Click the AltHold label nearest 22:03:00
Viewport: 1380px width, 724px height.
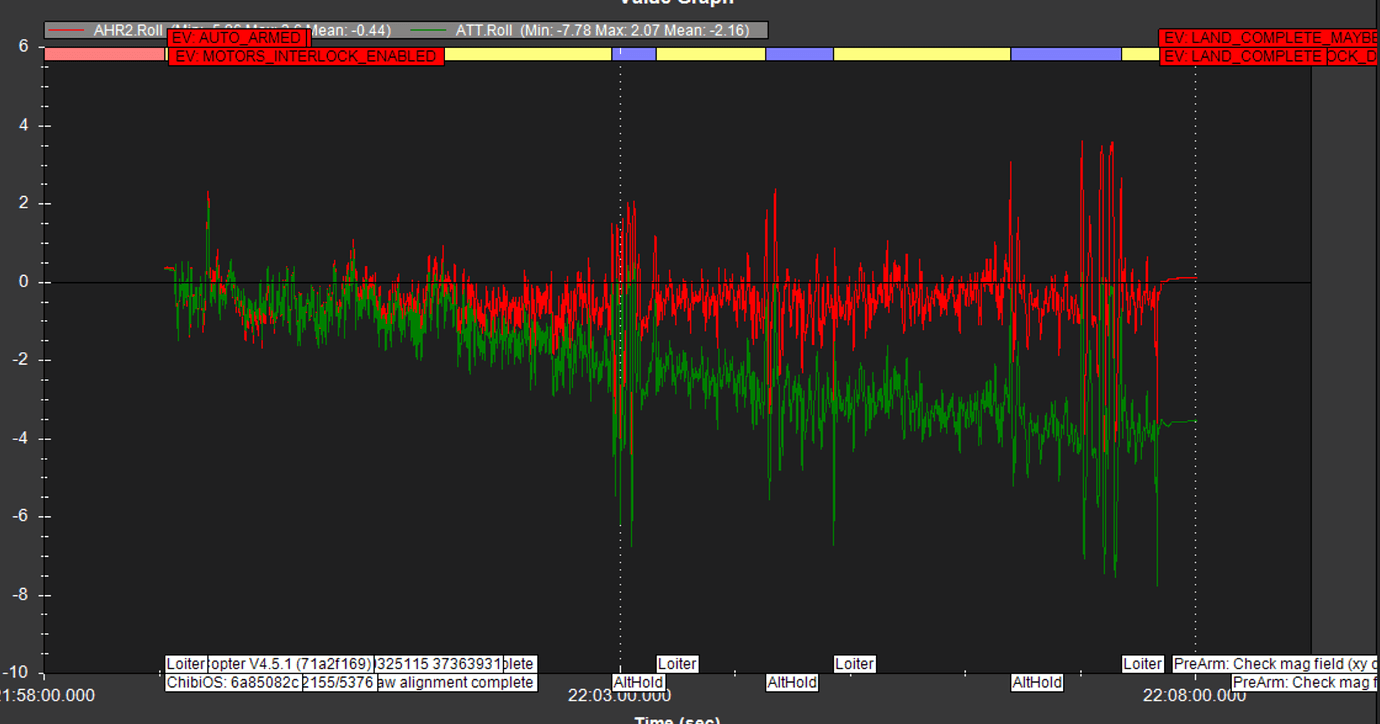tap(638, 683)
